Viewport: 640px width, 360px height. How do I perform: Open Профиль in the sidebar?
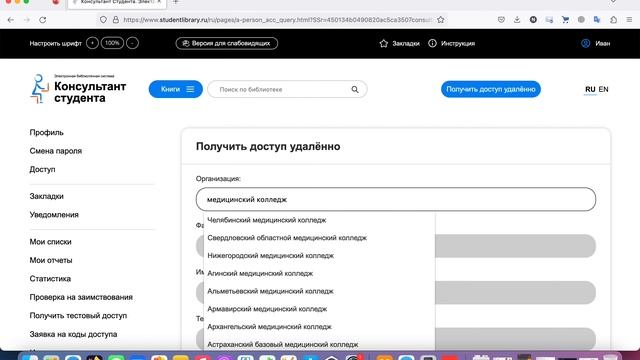[x=47, y=132]
